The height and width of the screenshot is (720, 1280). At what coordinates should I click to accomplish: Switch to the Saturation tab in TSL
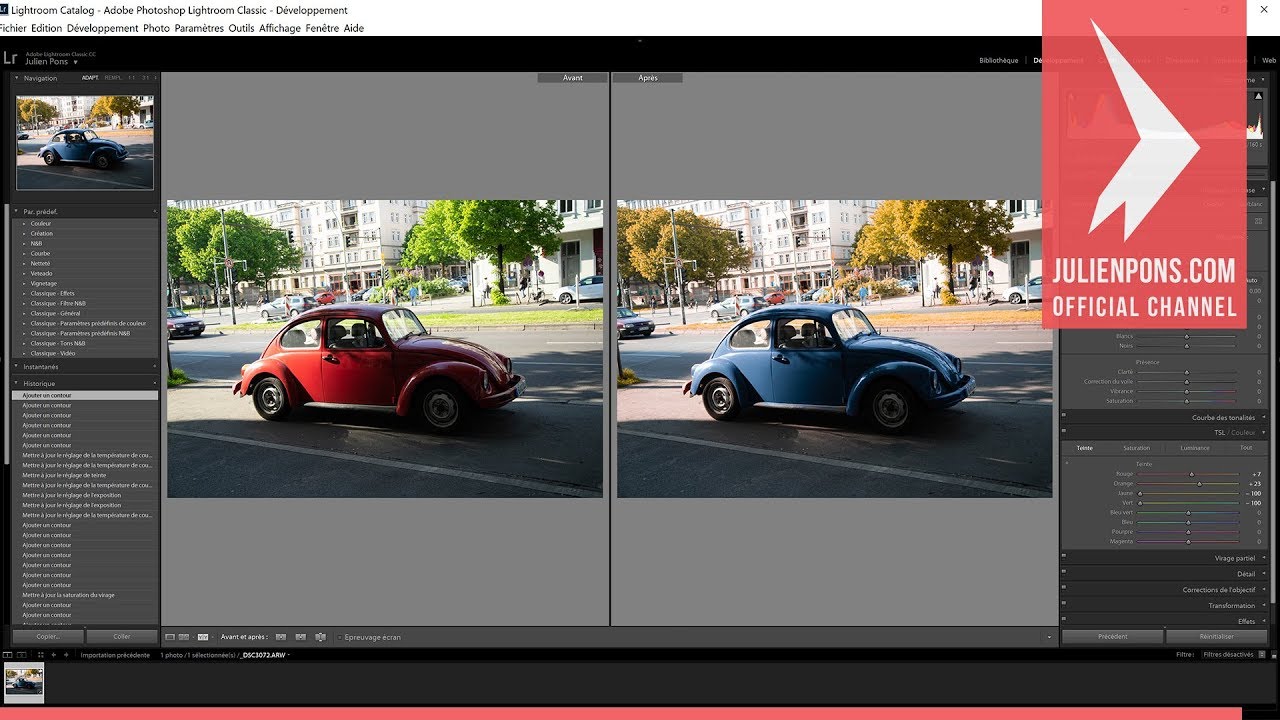point(1137,448)
